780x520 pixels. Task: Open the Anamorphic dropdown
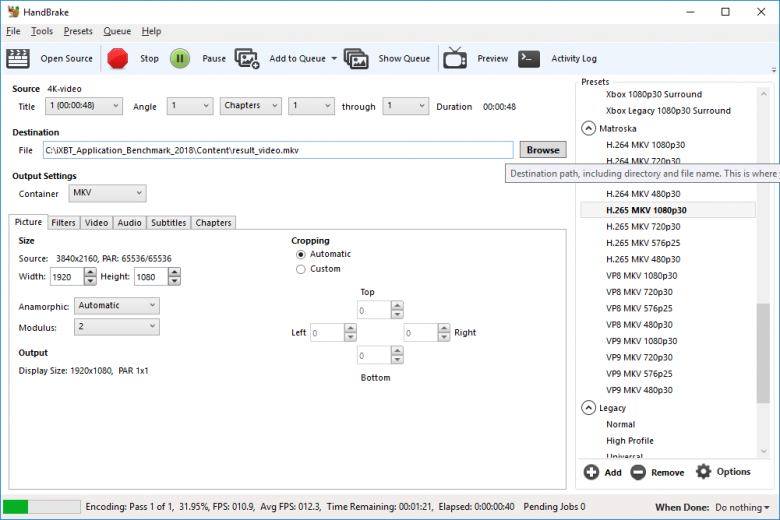click(117, 306)
